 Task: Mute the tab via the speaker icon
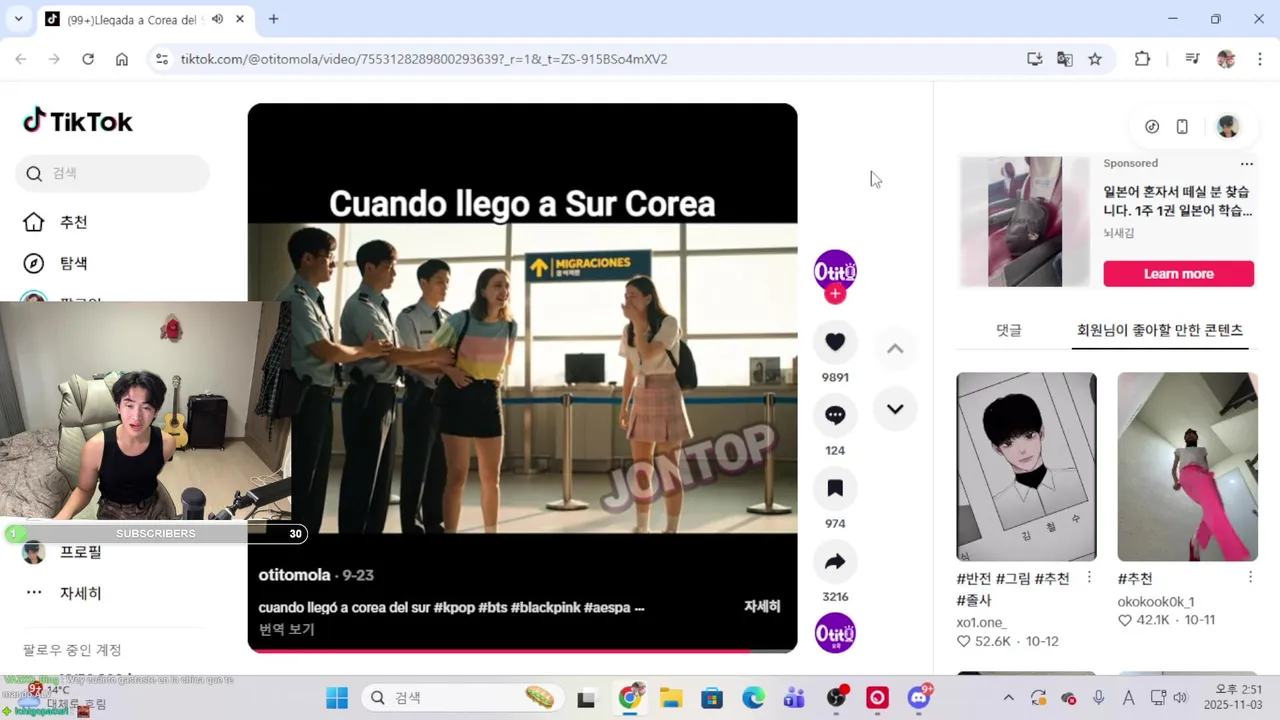tap(217, 19)
